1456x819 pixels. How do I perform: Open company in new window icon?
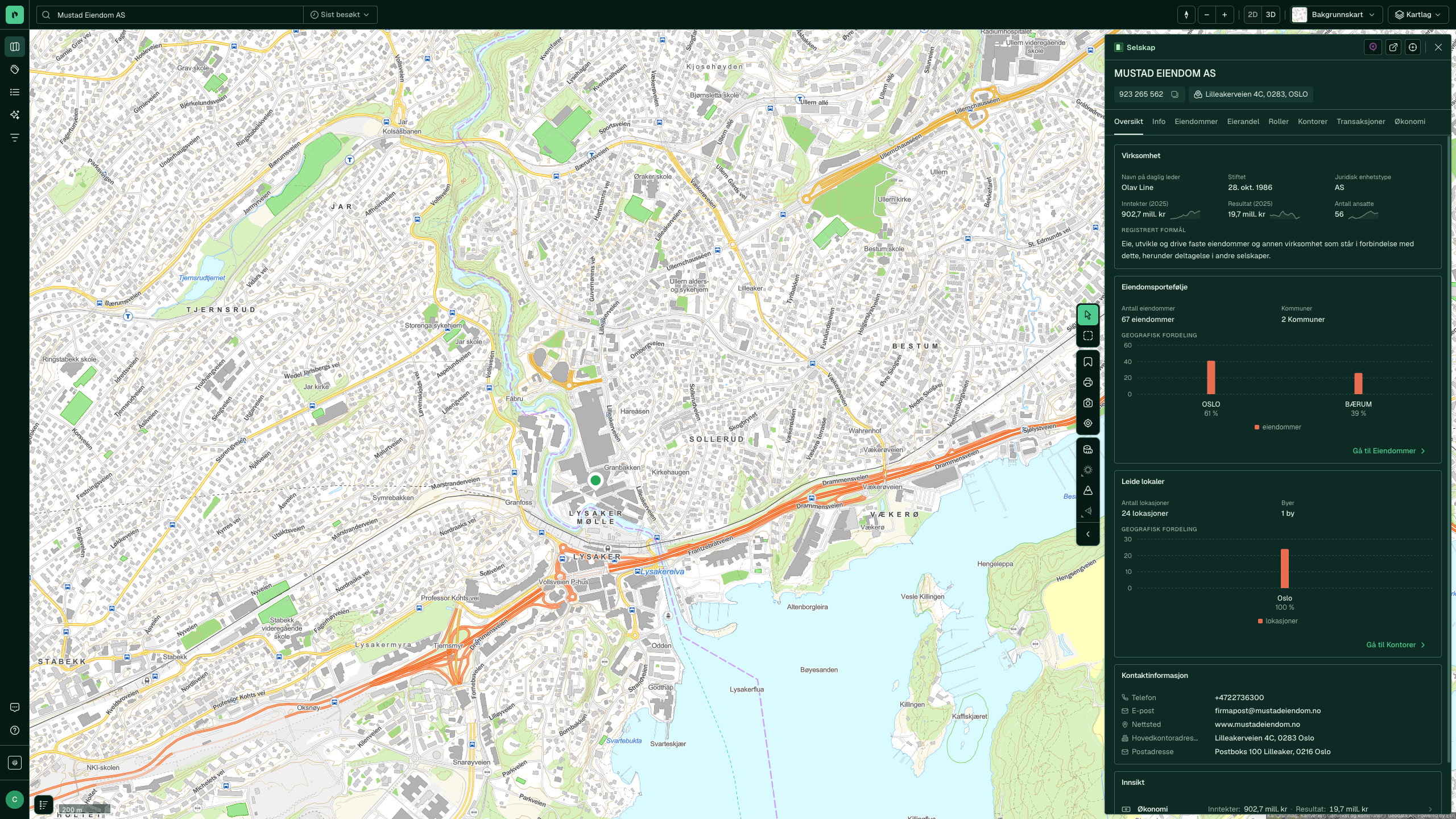(1393, 47)
